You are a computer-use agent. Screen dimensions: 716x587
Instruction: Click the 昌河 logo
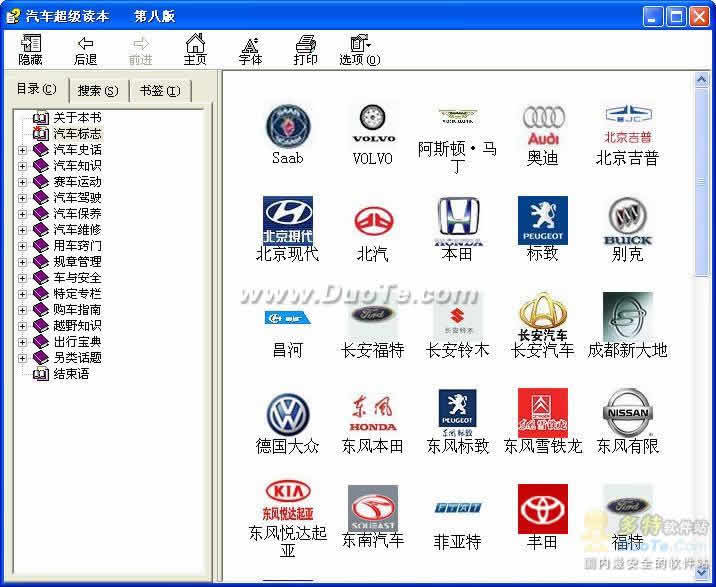(287, 317)
